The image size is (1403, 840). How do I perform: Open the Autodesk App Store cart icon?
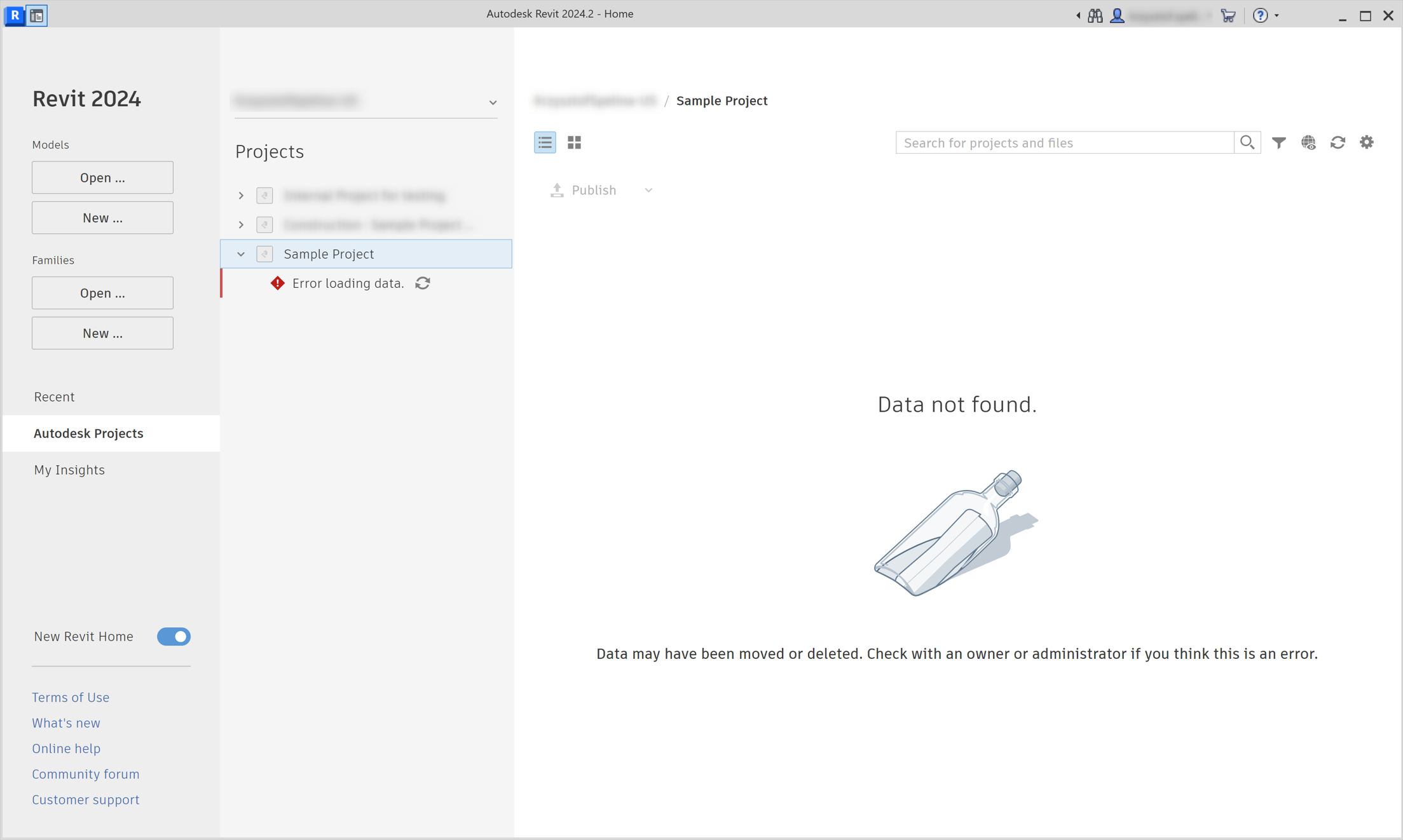(x=1228, y=15)
